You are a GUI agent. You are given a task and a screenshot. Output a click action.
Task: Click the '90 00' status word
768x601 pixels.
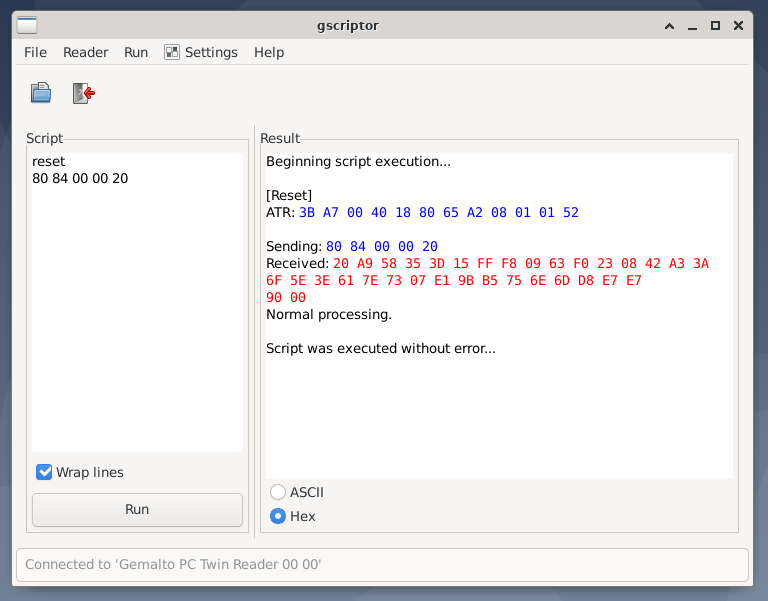click(286, 297)
